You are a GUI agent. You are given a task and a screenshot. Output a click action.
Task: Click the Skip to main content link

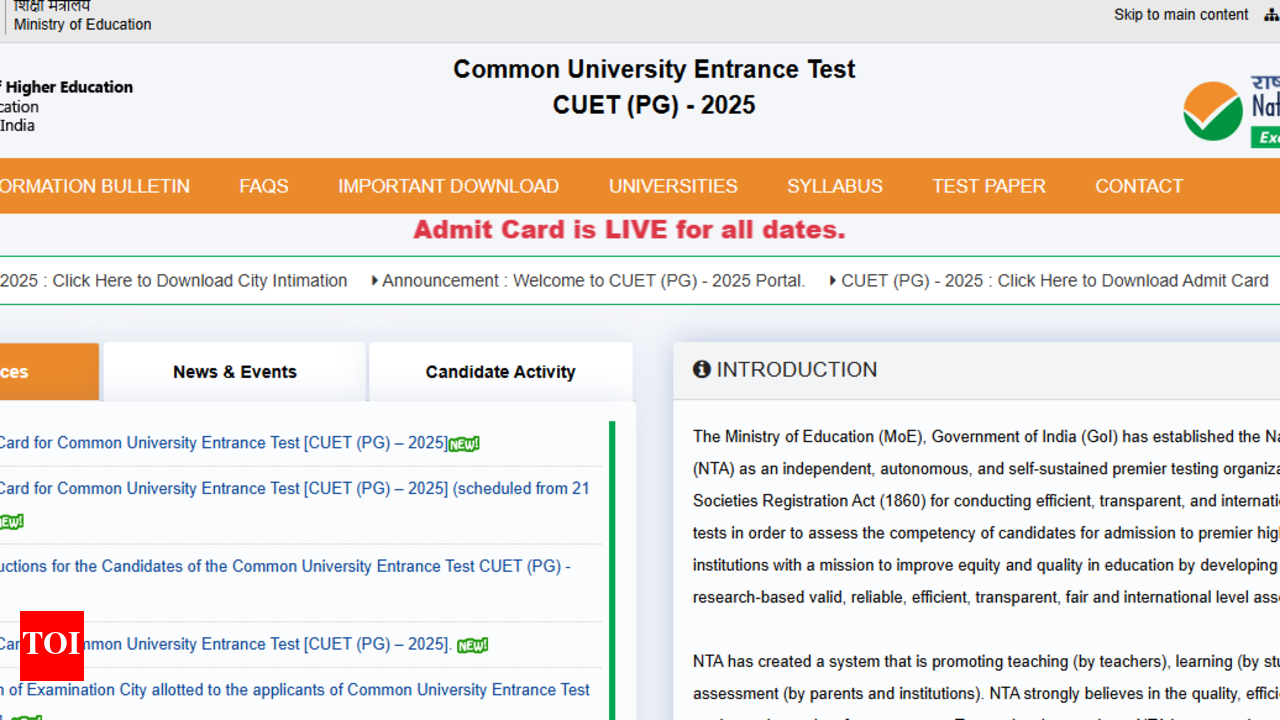coord(1181,15)
